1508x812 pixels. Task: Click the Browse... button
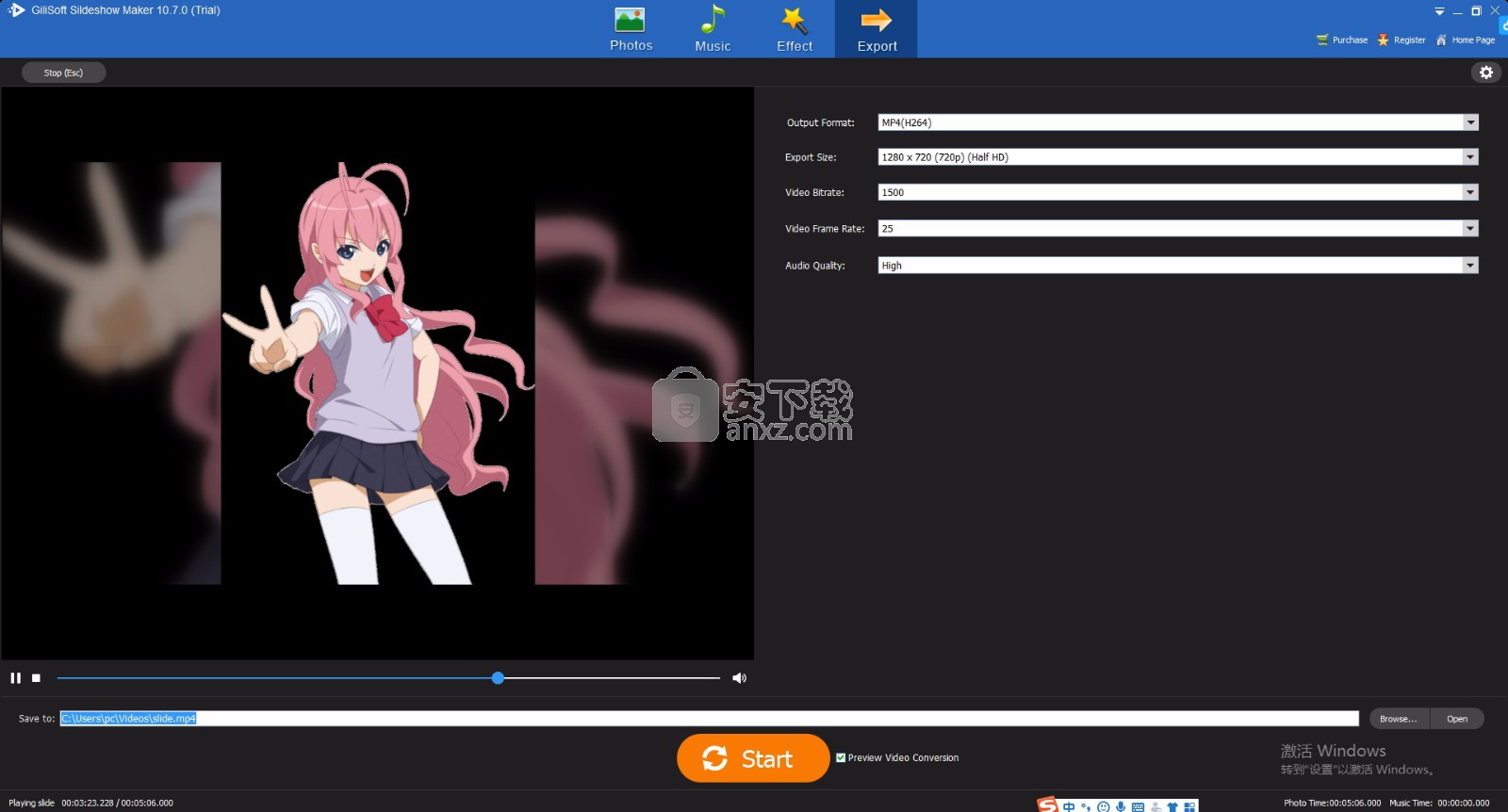pos(1398,719)
